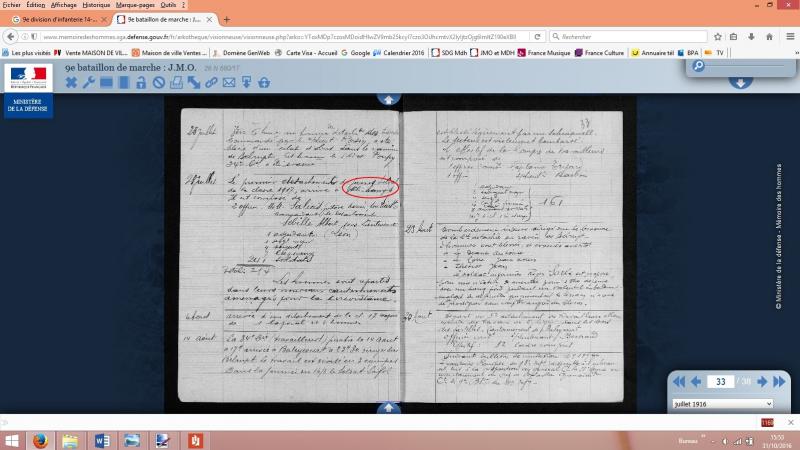
Task: Open 'Annuaire tél' bookmark
Action: 653,53
